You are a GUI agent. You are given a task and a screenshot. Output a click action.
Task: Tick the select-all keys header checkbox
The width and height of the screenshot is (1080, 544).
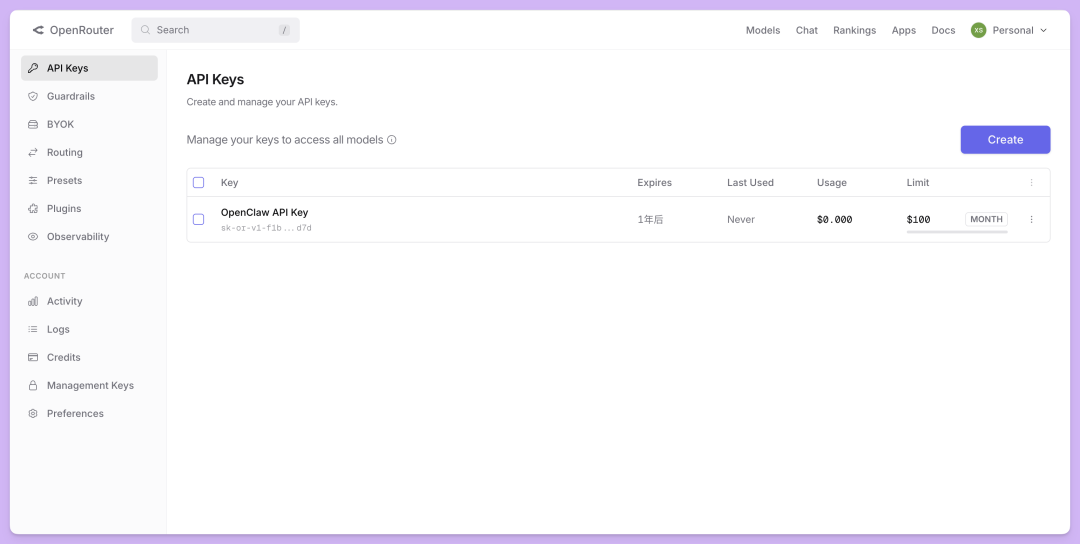point(198,183)
